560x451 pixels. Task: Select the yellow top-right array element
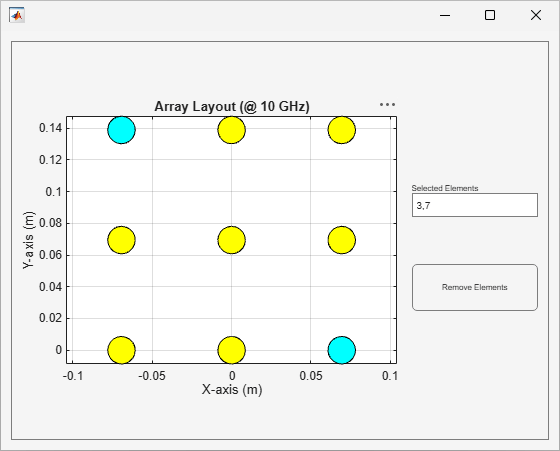coord(342,130)
